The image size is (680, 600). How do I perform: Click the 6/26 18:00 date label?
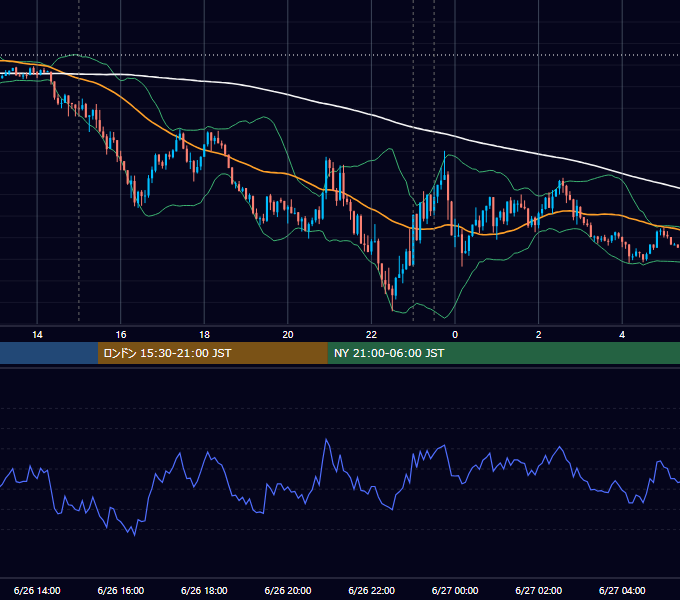tap(204, 590)
